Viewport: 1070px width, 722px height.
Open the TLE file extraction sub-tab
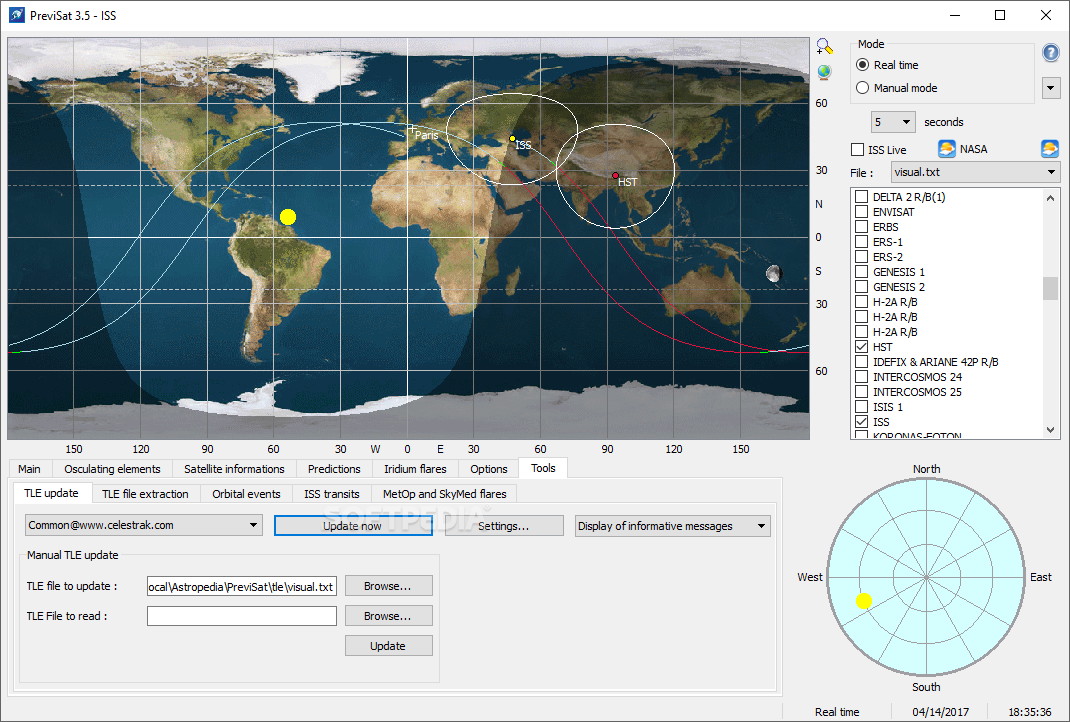tap(145, 493)
